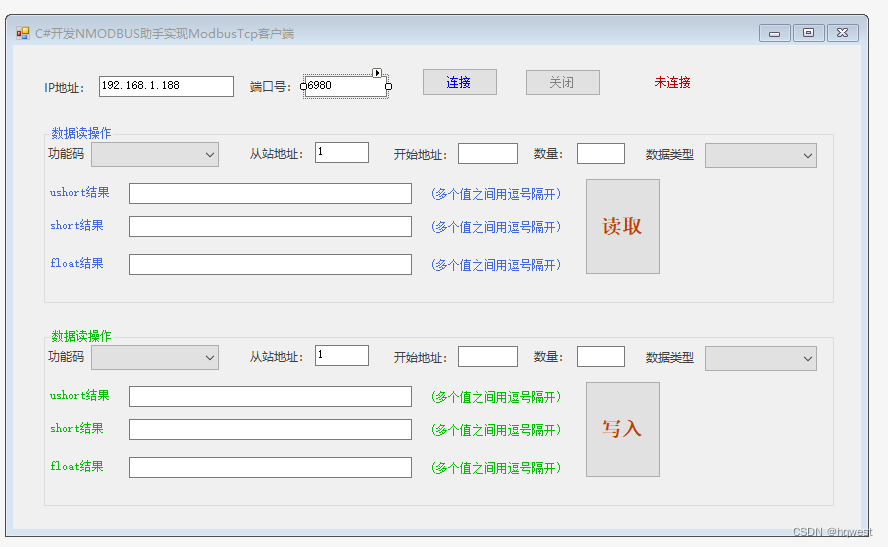Click 开始地址 field in upper blue group
888x547 pixels.
(x=488, y=153)
